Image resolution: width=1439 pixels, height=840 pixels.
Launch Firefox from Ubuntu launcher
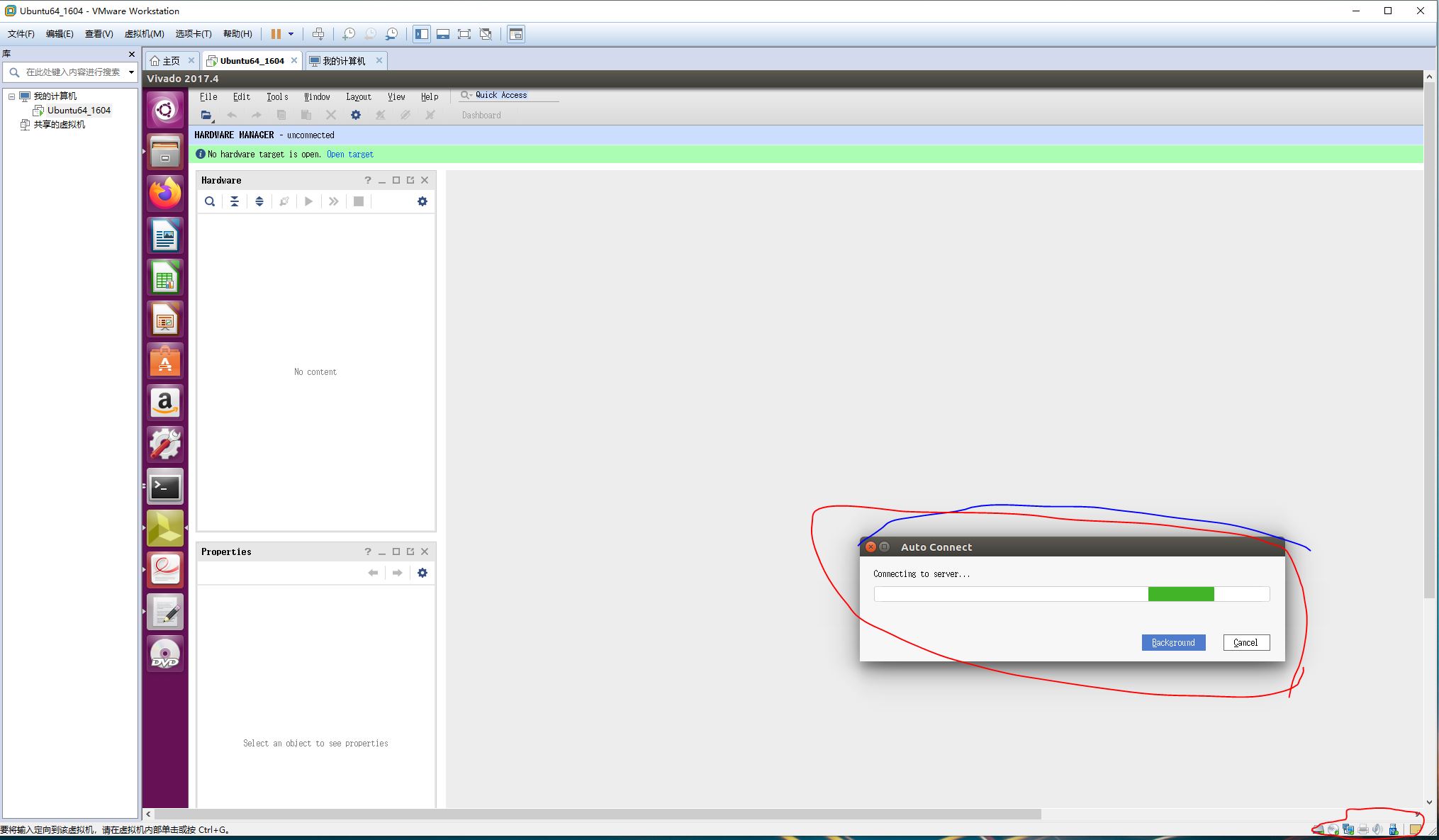point(165,193)
